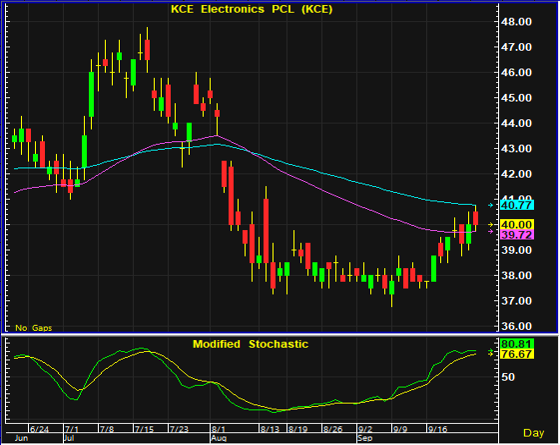The height and width of the screenshot is (445, 560).
Task: Click the 7/8 date marker
Action: coord(107,429)
